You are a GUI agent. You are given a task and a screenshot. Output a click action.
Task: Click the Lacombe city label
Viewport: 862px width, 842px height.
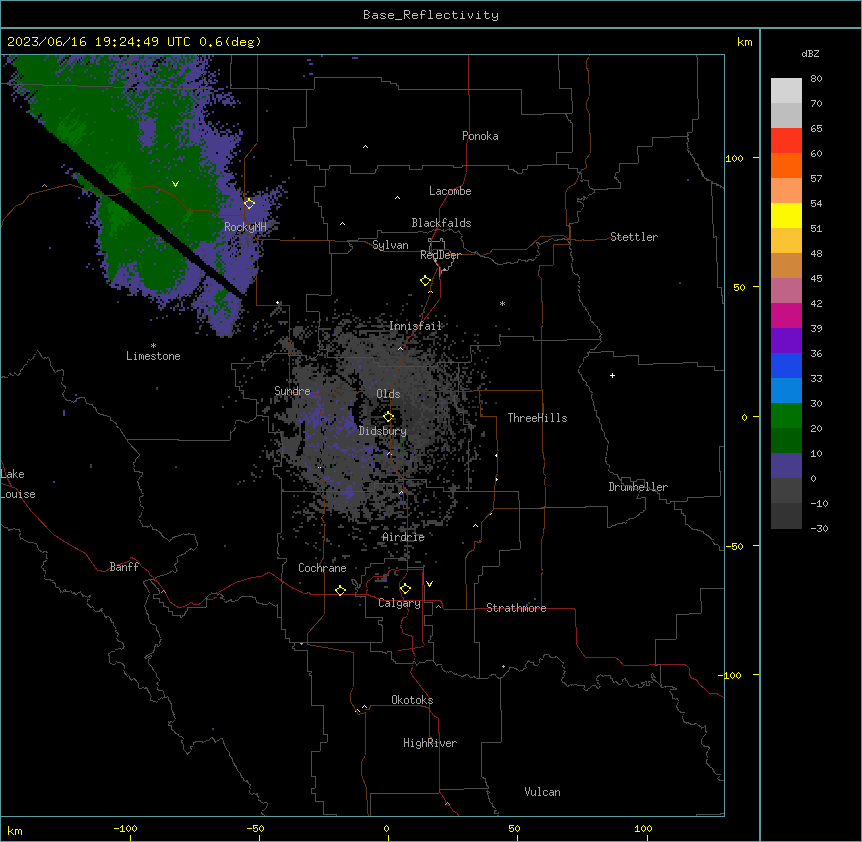pyautogui.click(x=450, y=191)
